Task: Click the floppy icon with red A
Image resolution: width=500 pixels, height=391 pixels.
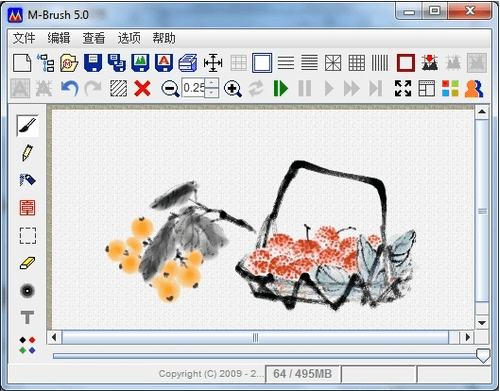Action: coord(164,63)
